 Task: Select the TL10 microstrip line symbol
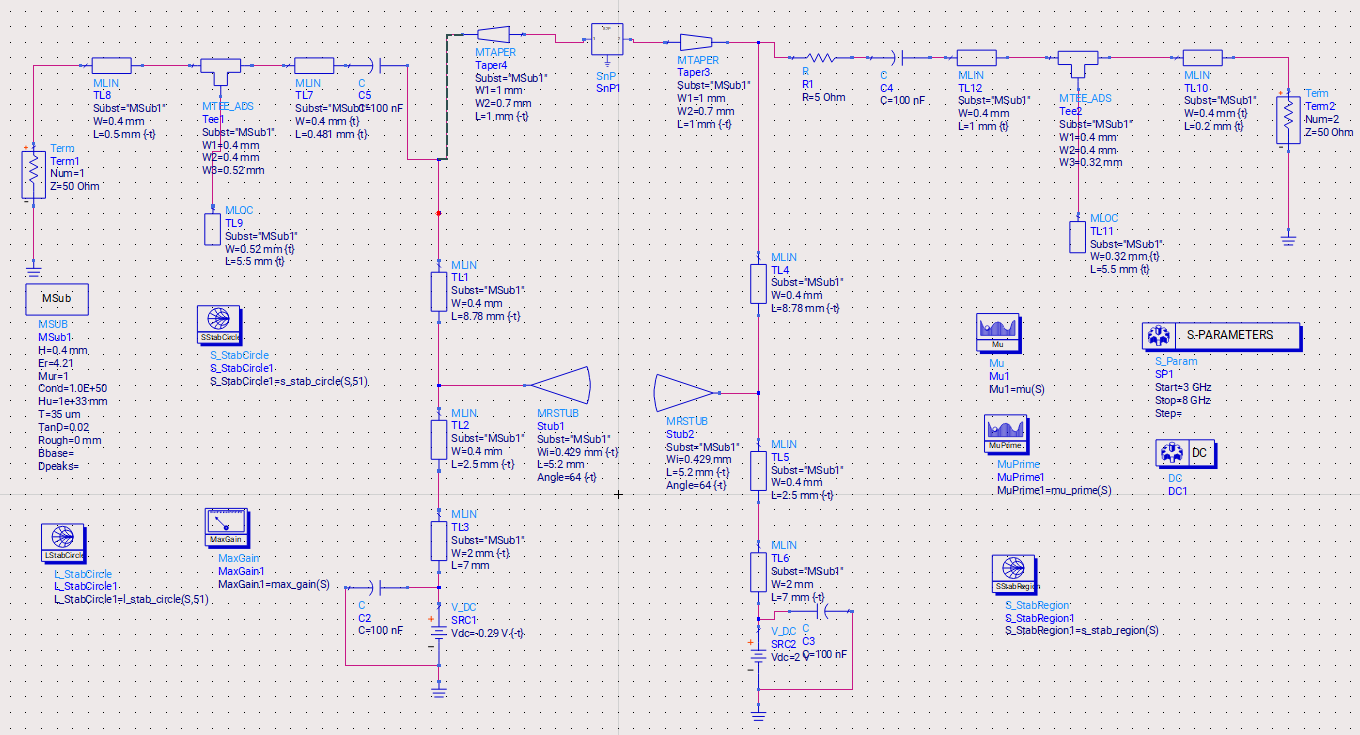coord(1202,58)
